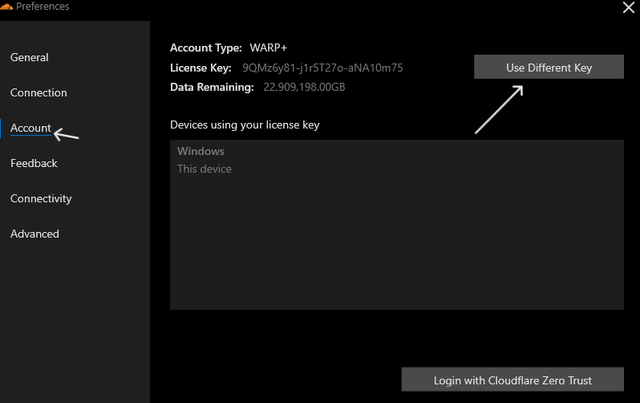The width and height of the screenshot is (640, 403).
Task: Switch to the Connection tab
Action: tap(39, 93)
